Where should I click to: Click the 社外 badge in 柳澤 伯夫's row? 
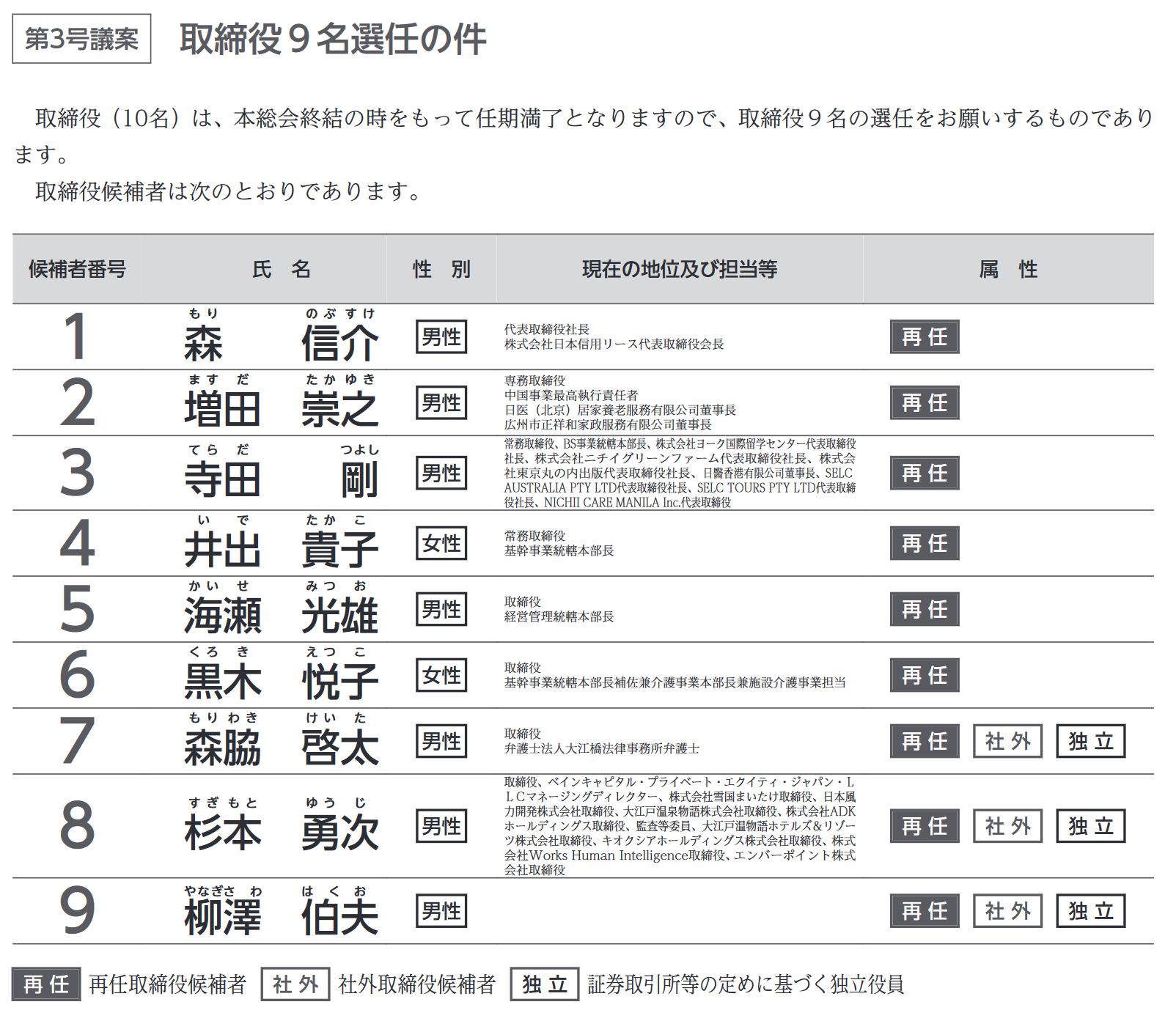(1008, 911)
